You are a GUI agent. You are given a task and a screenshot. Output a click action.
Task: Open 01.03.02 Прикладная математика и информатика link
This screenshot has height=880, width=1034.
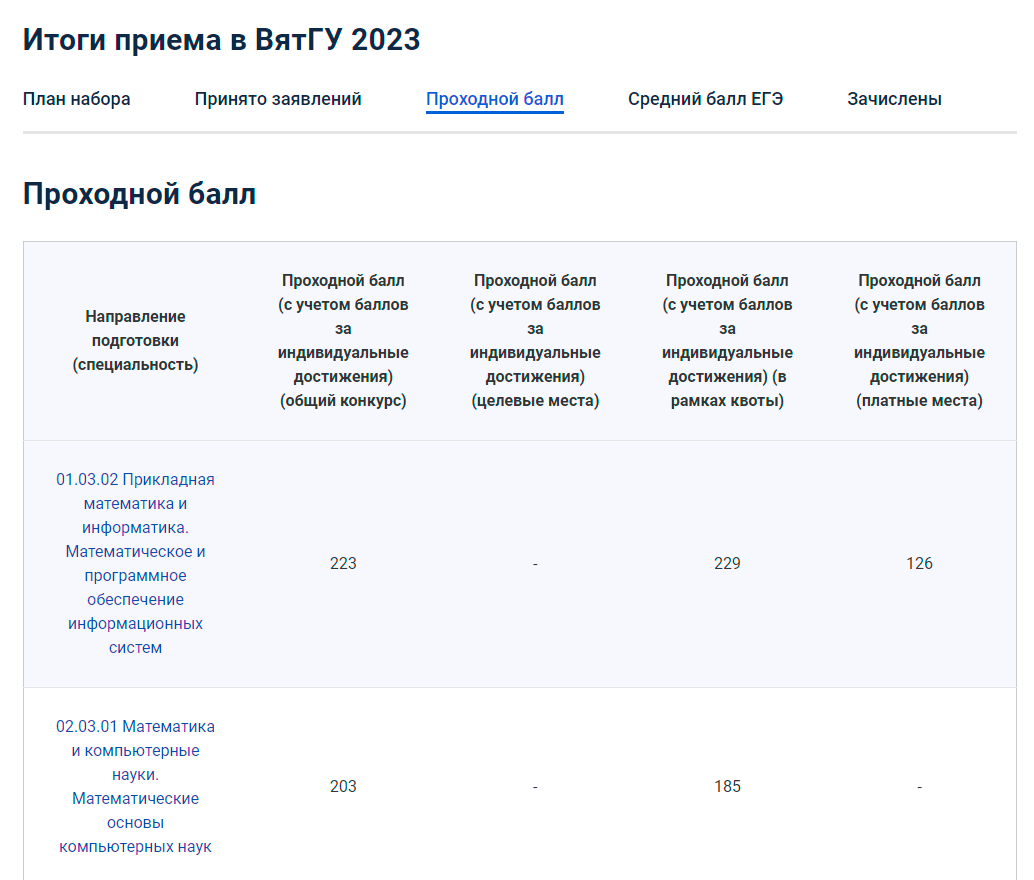(135, 563)
